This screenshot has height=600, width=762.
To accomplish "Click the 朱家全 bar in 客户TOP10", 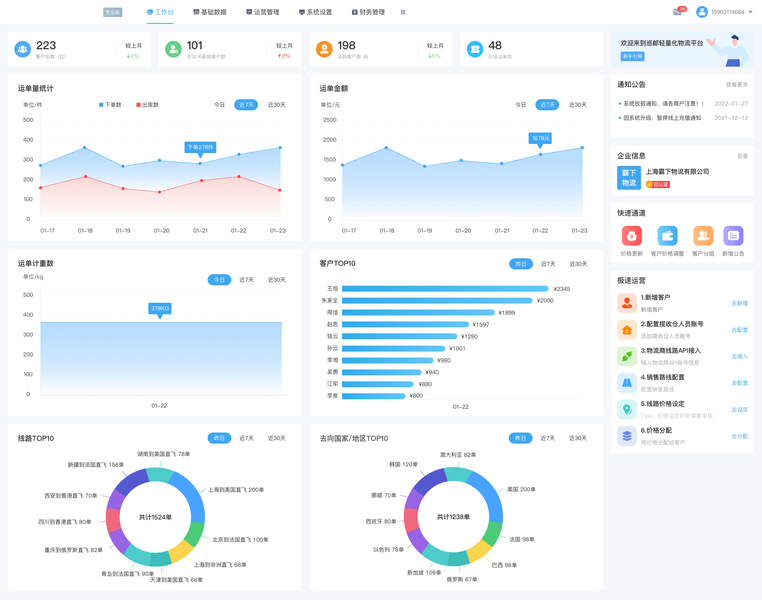I will (437, 301).
